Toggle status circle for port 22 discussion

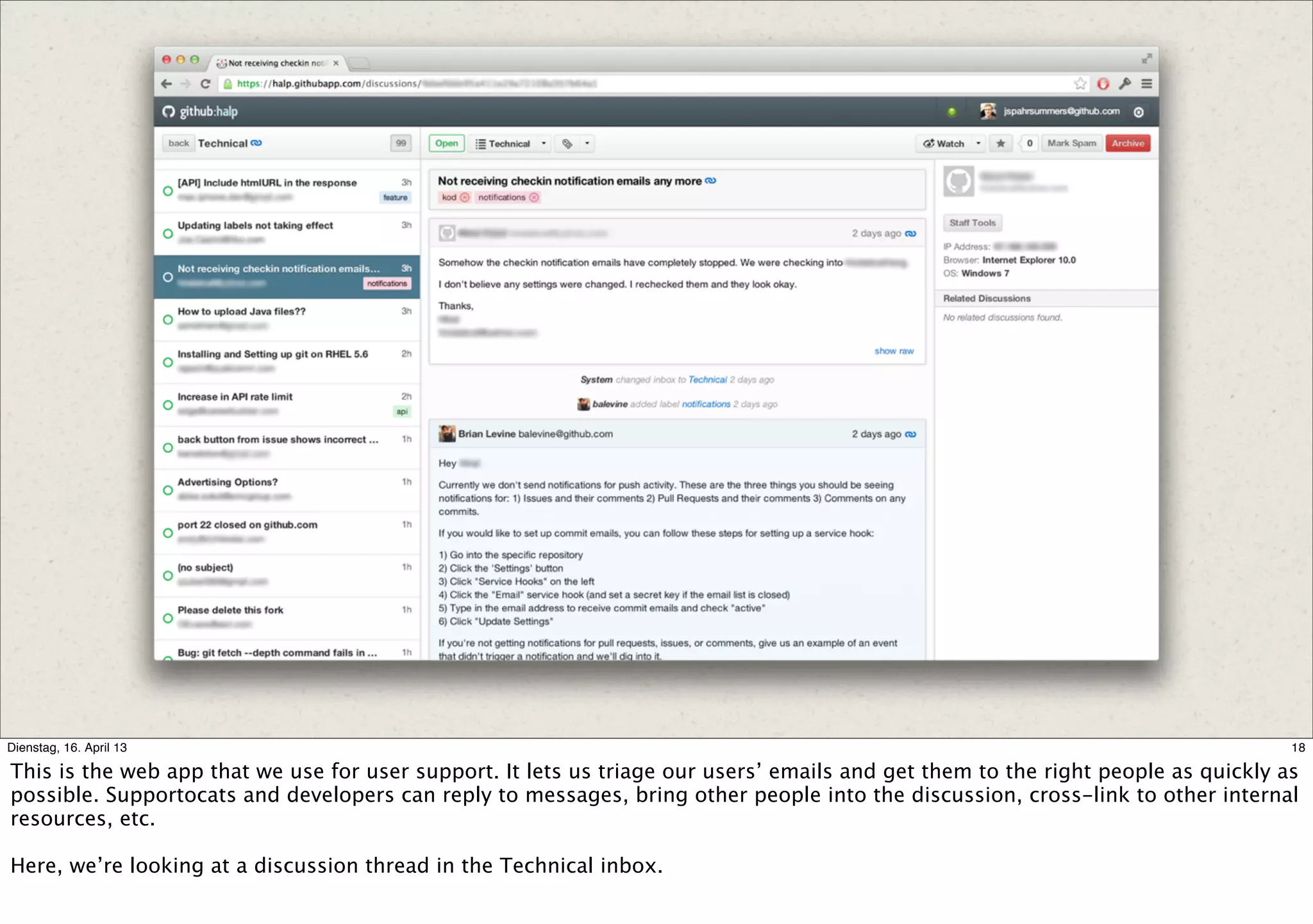pyautogui.click(x=168, y=533)
